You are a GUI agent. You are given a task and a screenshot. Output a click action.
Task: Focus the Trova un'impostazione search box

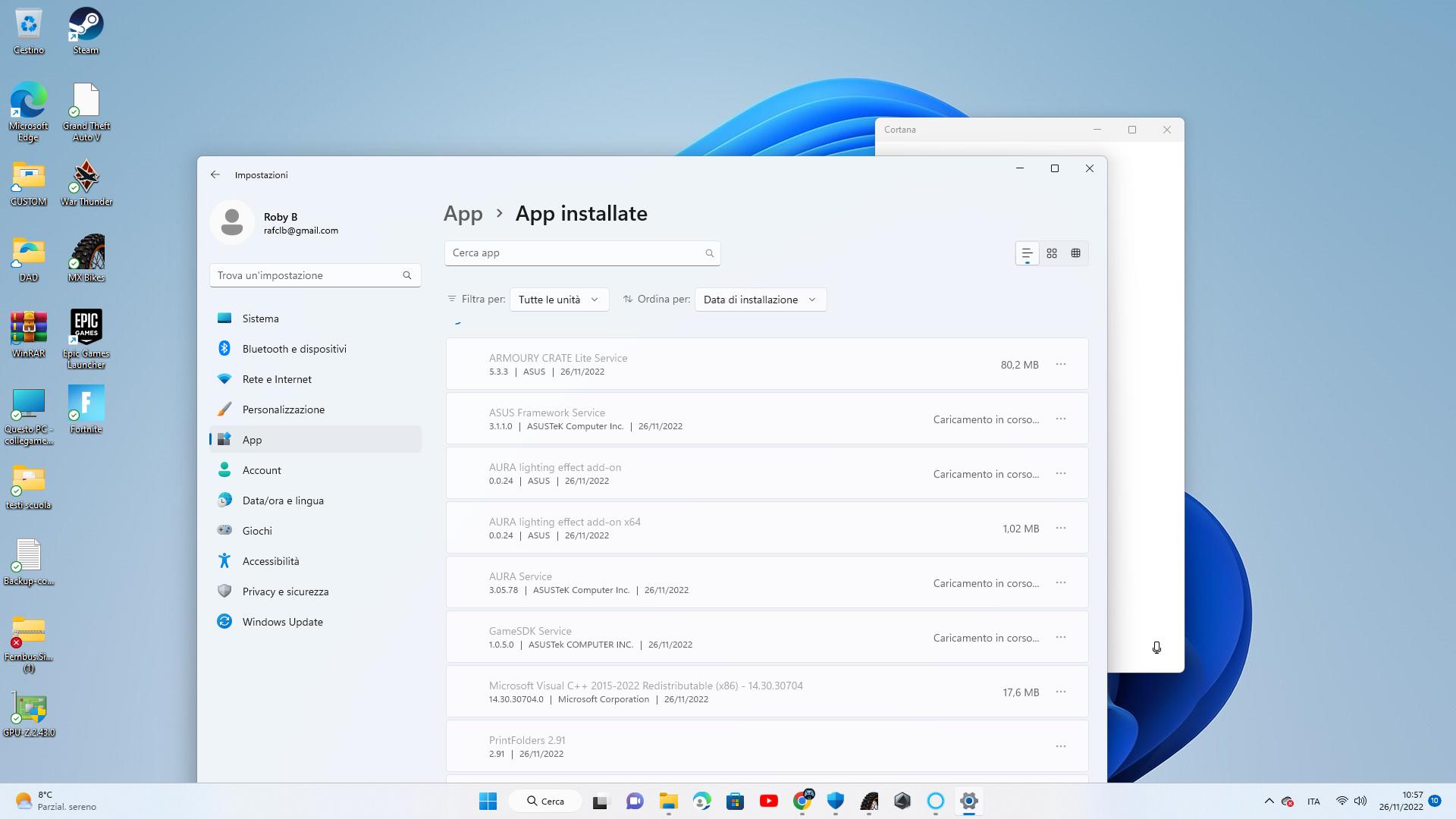(x=307, y=275)
